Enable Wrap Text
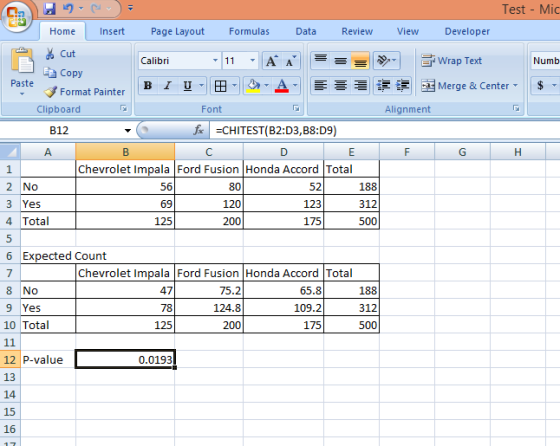This screenshot has height=446, width=560. 451,61
